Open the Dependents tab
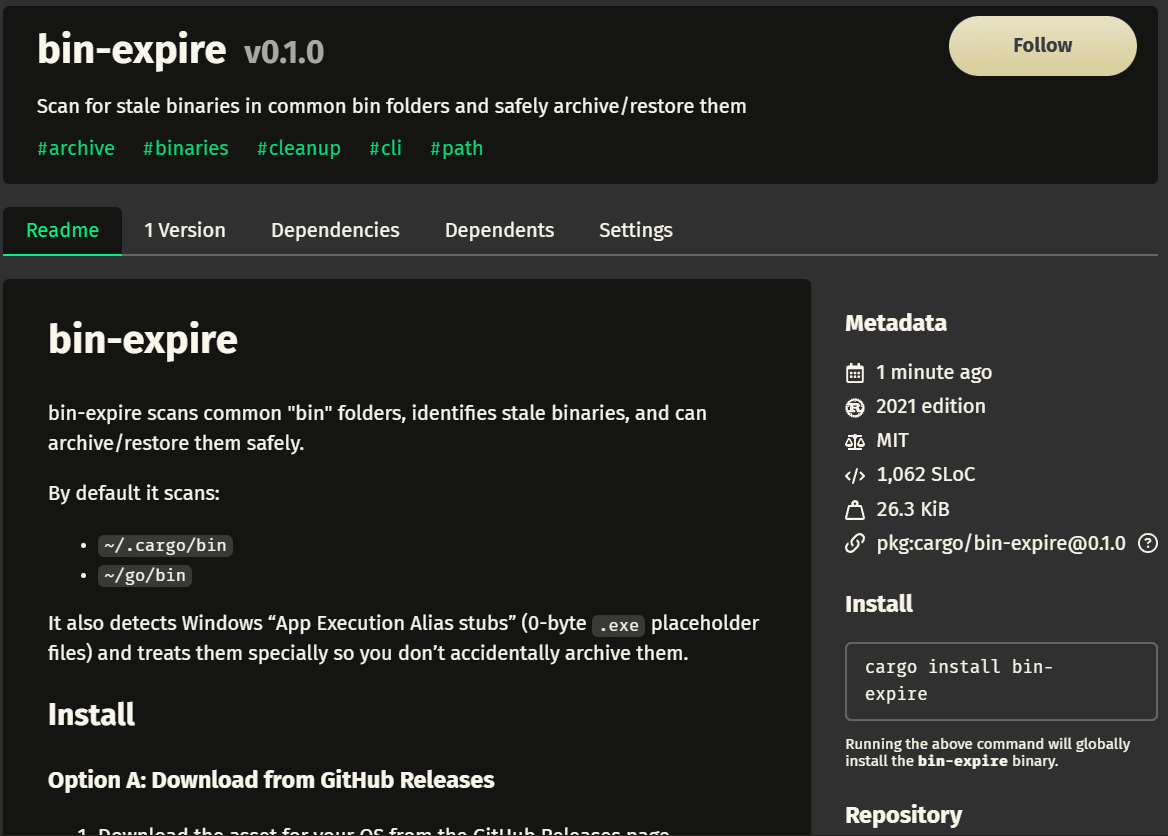 tap(499, 230)
